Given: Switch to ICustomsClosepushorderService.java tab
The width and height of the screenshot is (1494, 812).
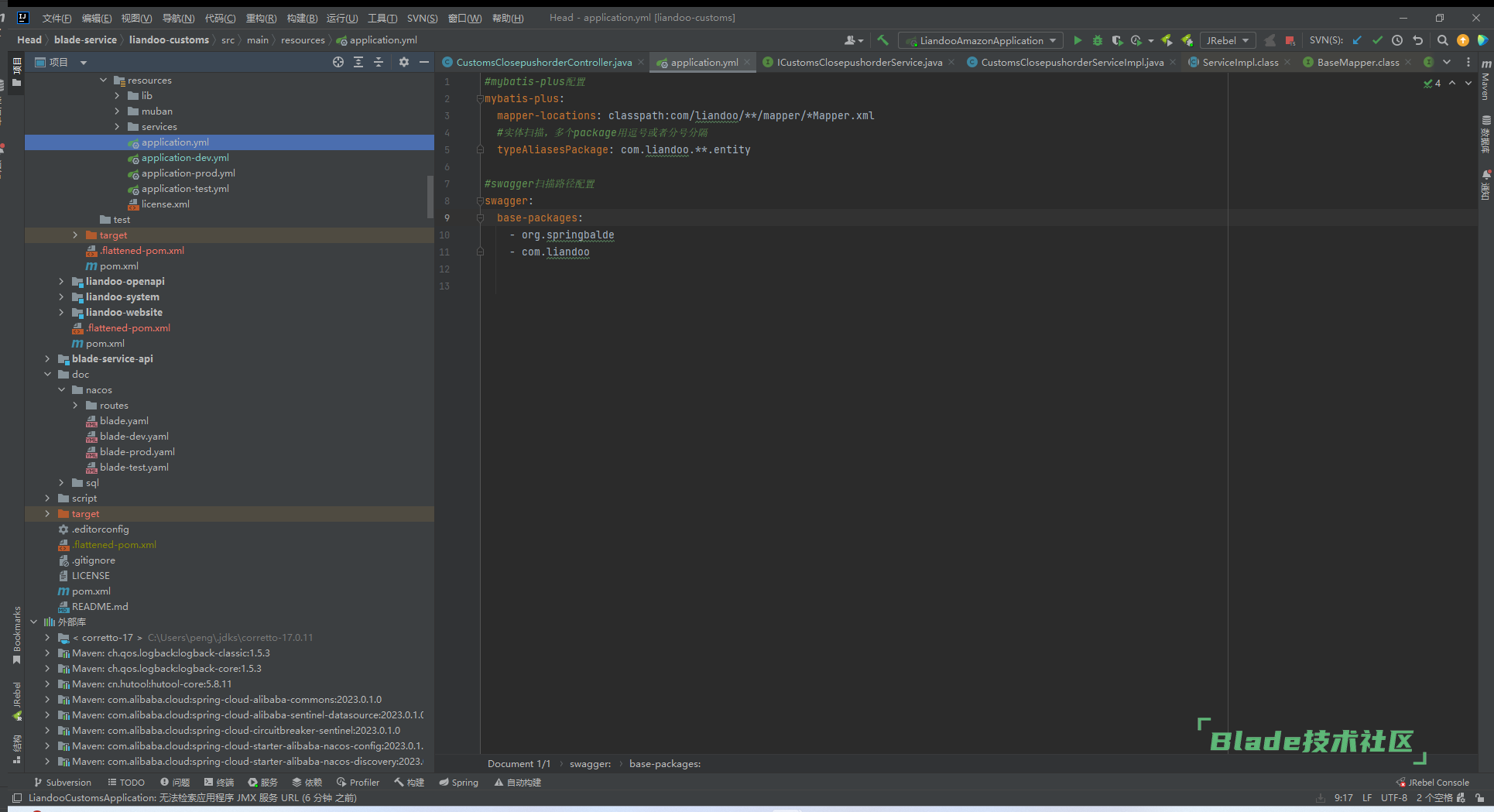Looking at the screenshot, I should click(x=859, y=62).
